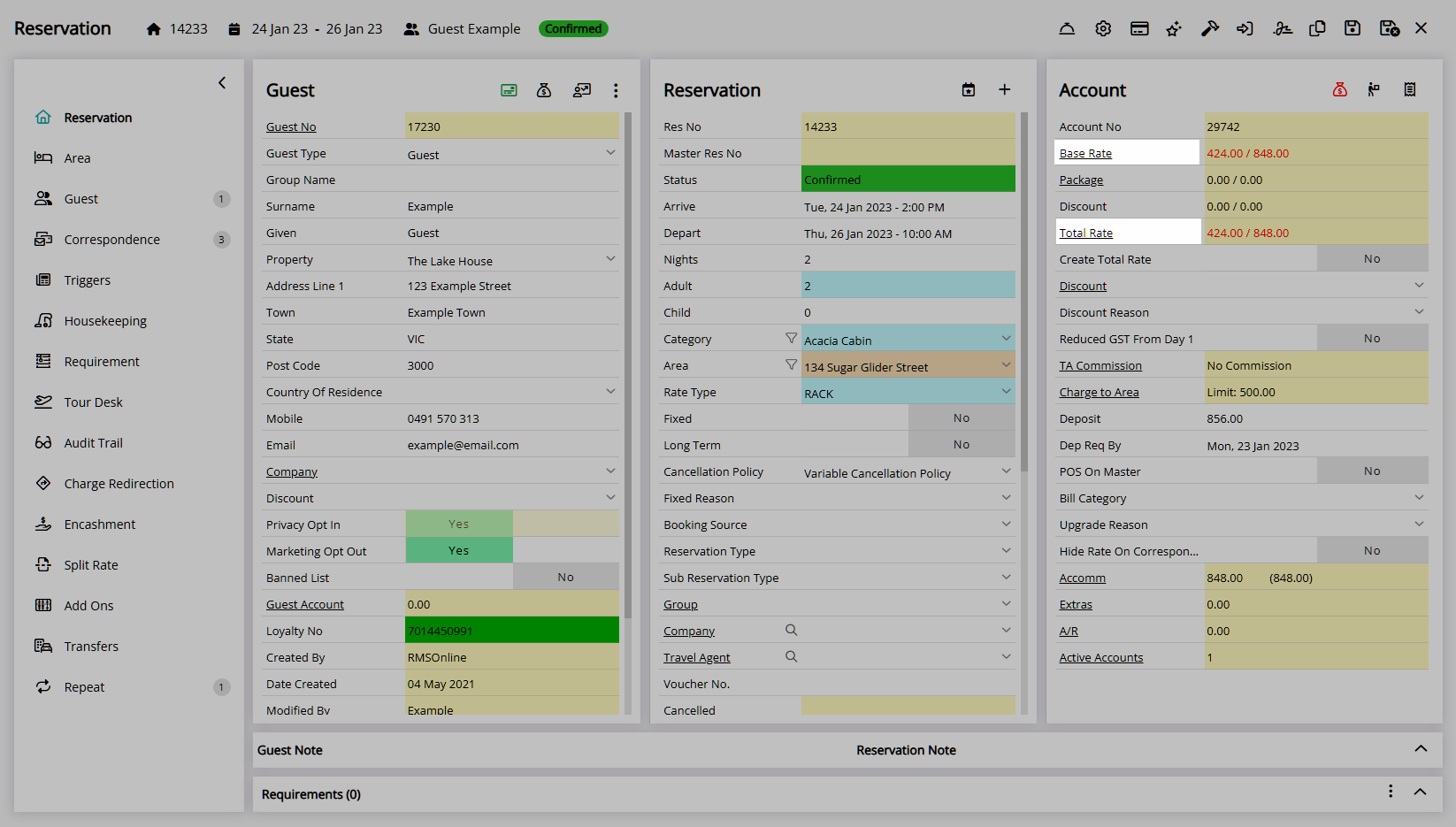Click the Active Accounts link
1456x827 pixels.
click(x=1101, y=657)
